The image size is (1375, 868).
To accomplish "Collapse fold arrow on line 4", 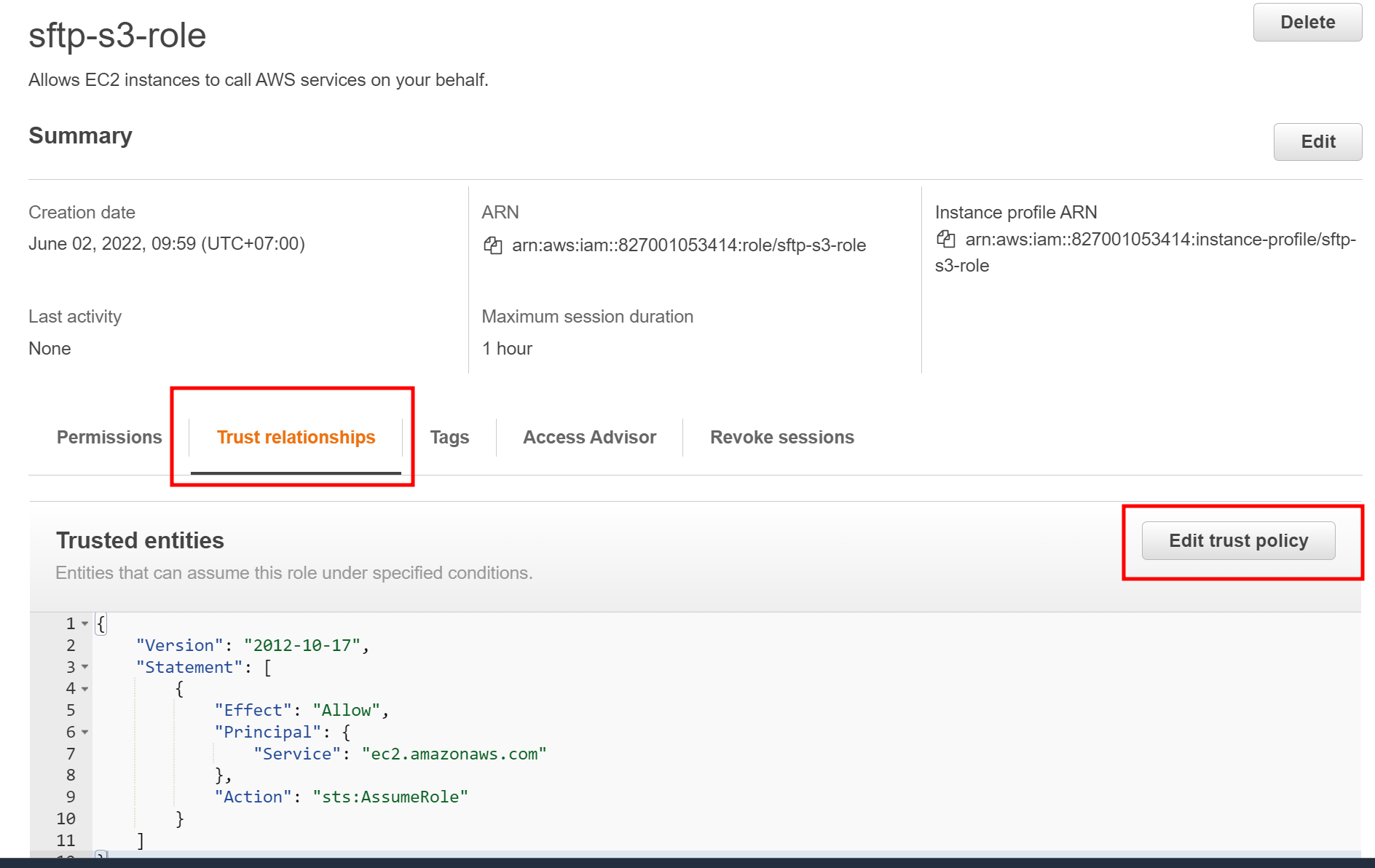I will tap(85, 689).
